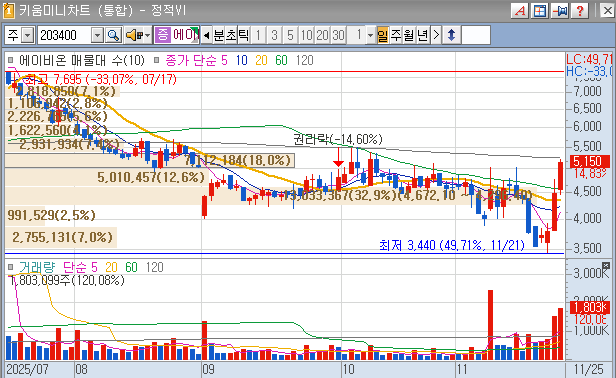
Task: Click the left triangle arrow before 분
Action: (x=206, y=35)
